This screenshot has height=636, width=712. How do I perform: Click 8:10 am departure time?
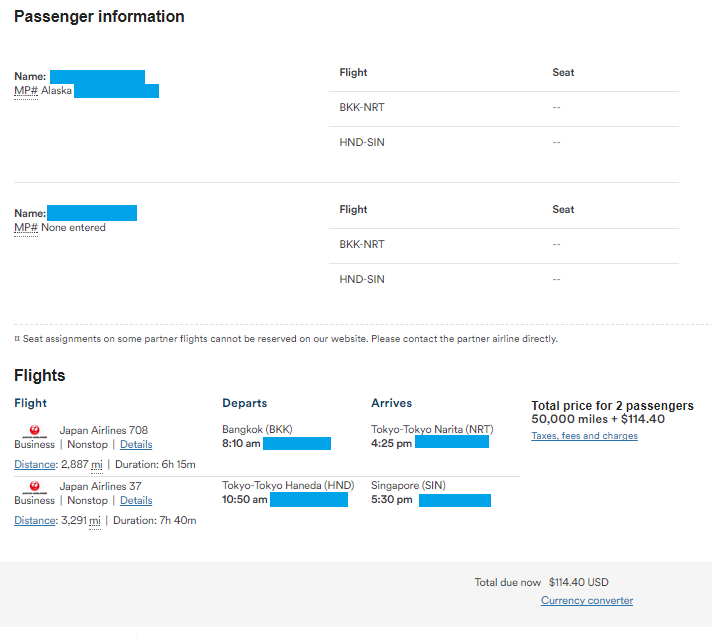(241, 444)
